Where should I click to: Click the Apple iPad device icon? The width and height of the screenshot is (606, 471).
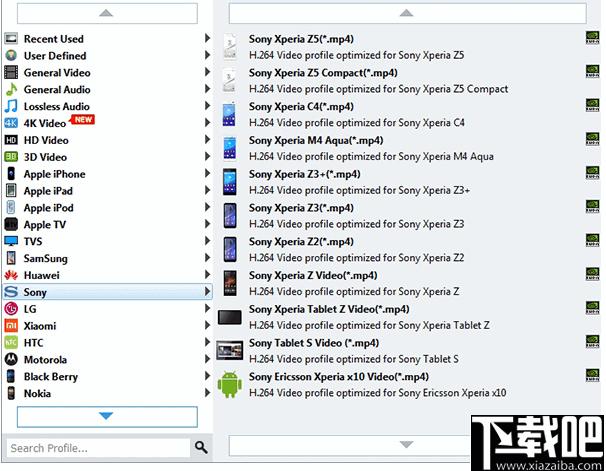[11, 190]
